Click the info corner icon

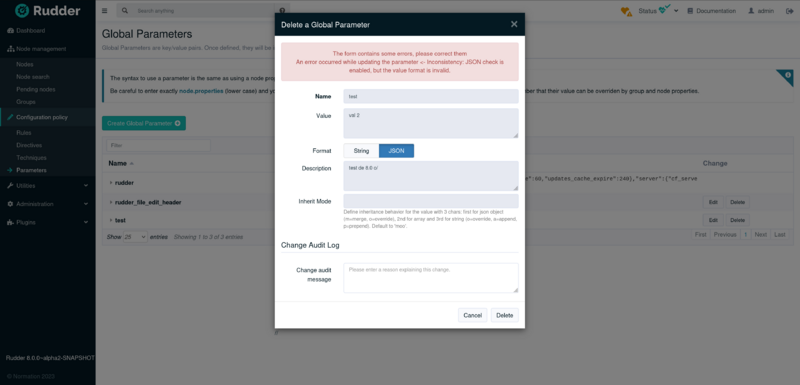(x=787, y=75)
